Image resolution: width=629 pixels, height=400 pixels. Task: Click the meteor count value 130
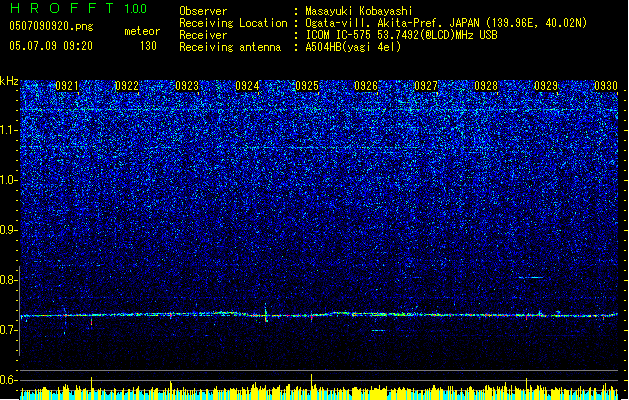tap(148, 46)
